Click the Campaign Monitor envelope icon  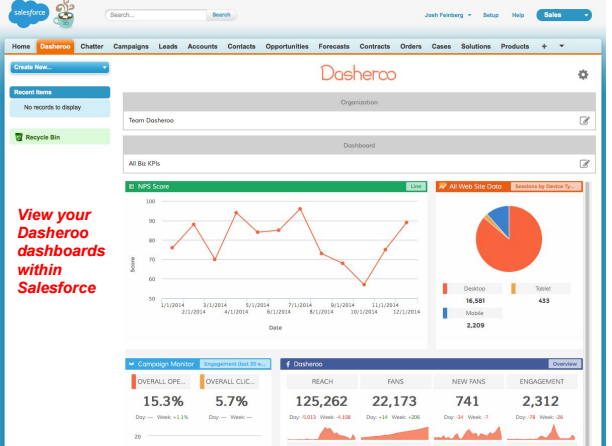point(132,364)
